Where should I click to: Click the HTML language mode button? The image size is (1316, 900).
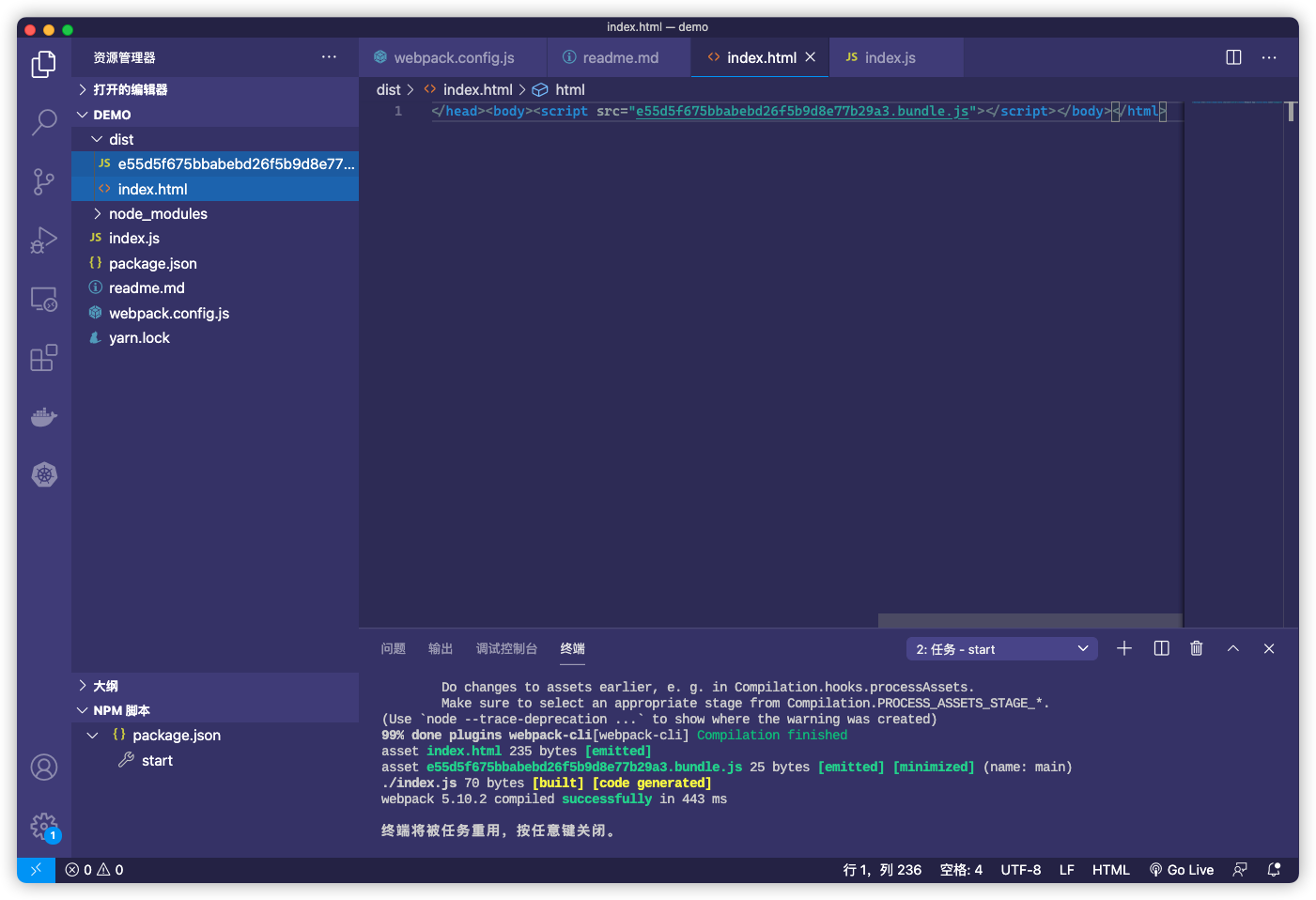click(x=1110, y=870)
